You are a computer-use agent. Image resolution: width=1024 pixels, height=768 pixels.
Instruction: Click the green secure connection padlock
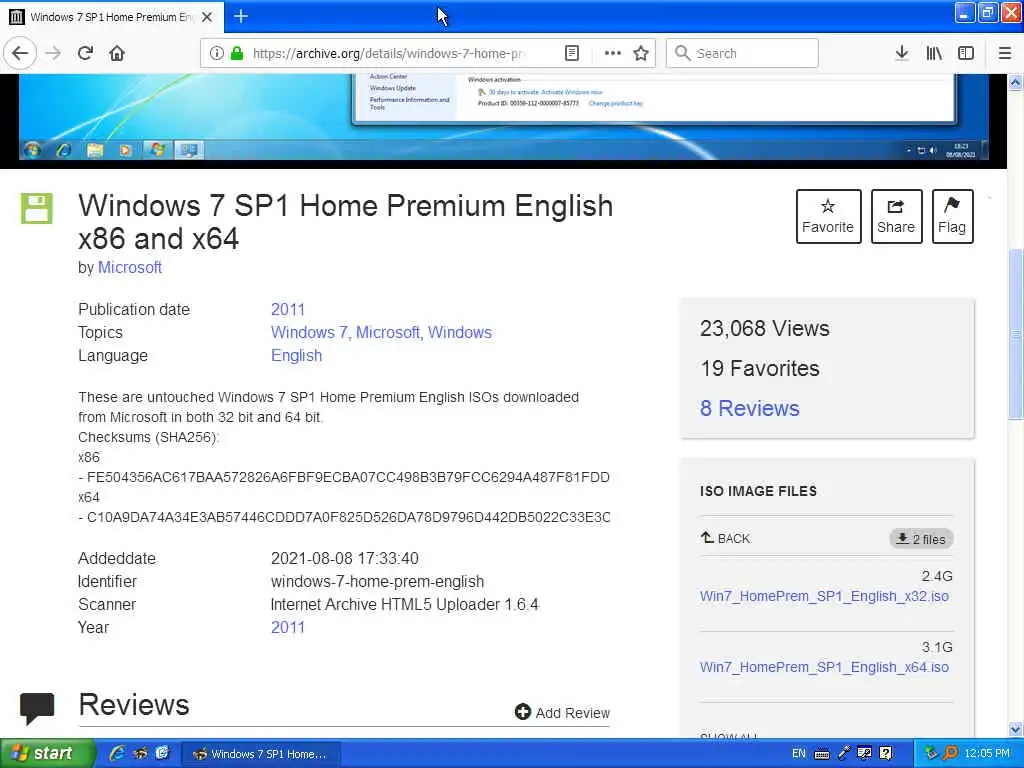236,53
